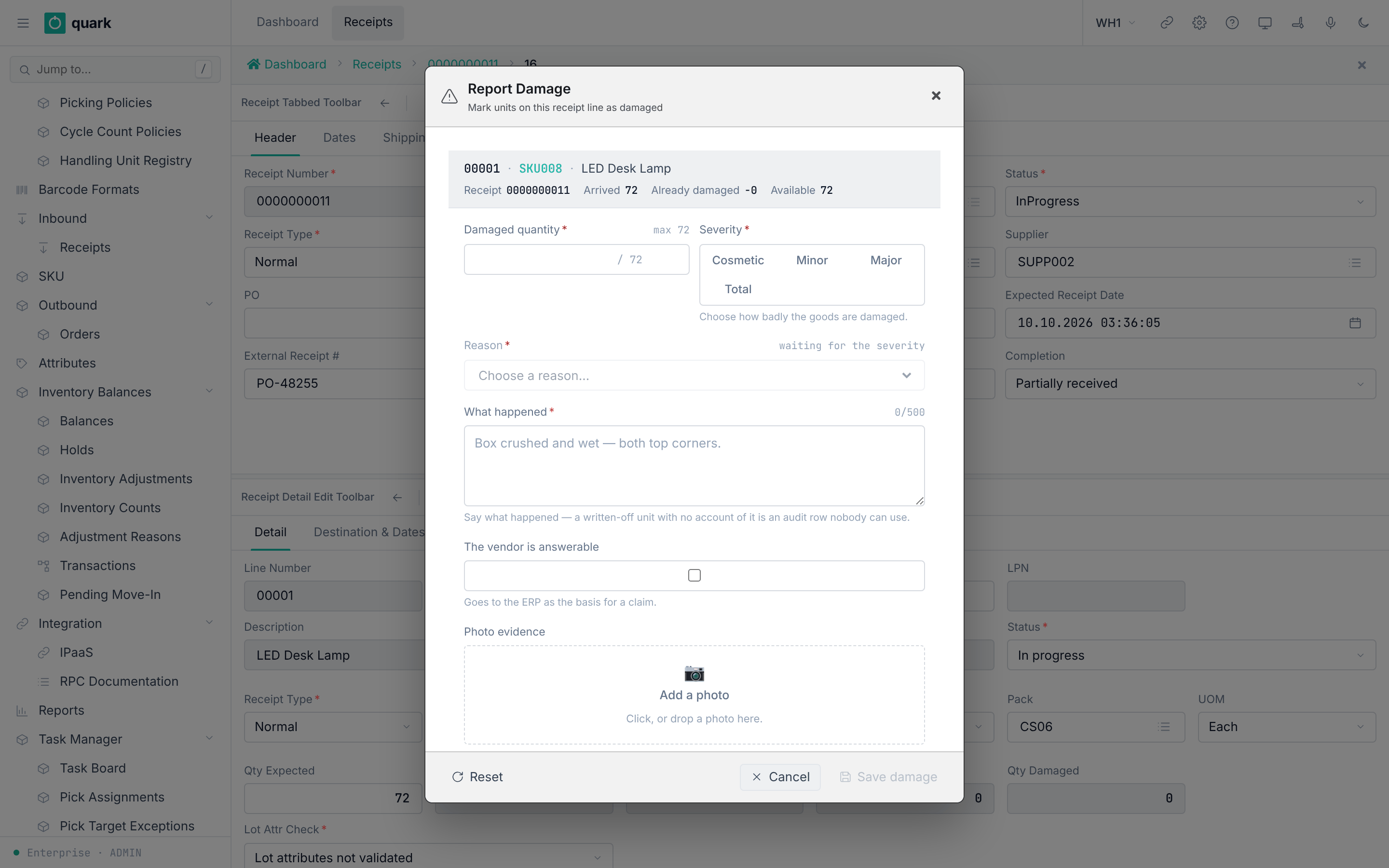This screenshot has height=868, width=1389.
Task: Click the camera Add a photo icon
Action: 694,673
